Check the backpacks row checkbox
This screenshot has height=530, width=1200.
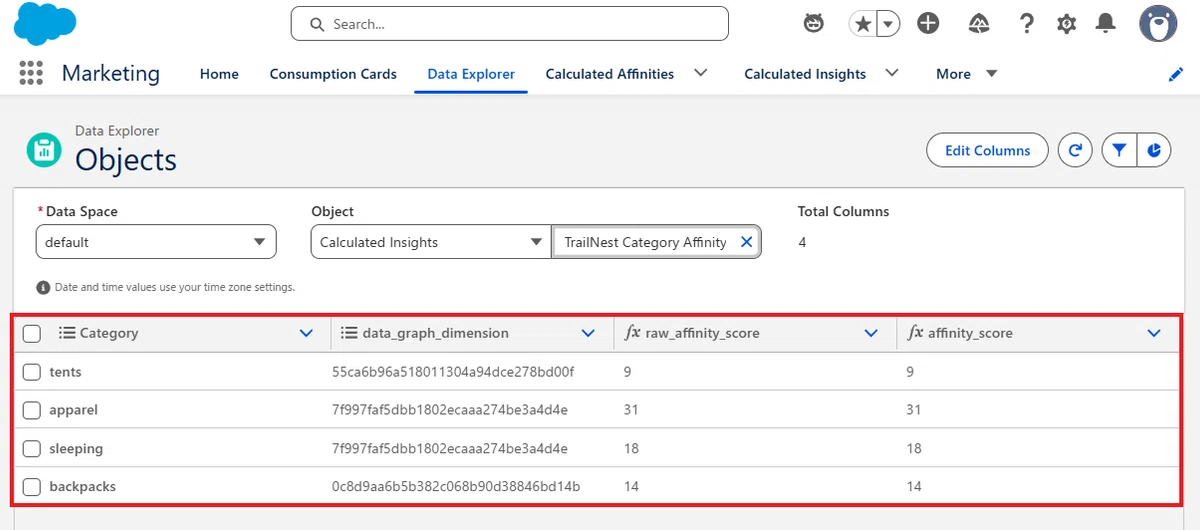coord(31,487)
